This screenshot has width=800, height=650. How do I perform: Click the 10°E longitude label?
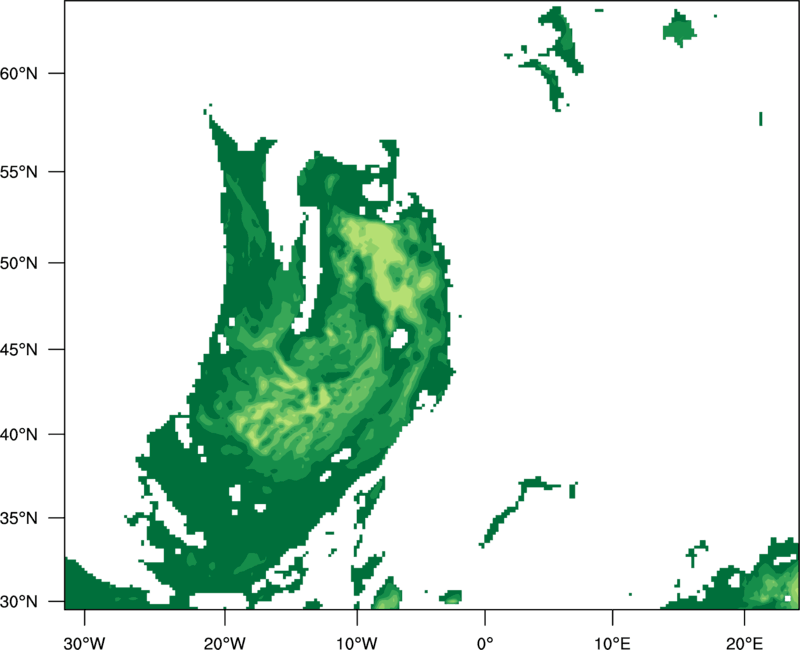tap(612, 643)
